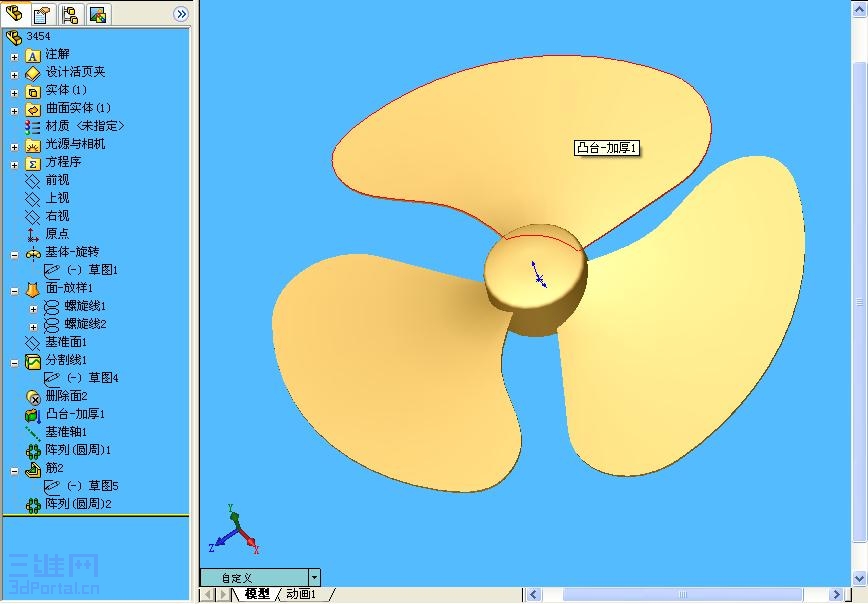Switch to the 模型 tab

click(x=257, y=595)
